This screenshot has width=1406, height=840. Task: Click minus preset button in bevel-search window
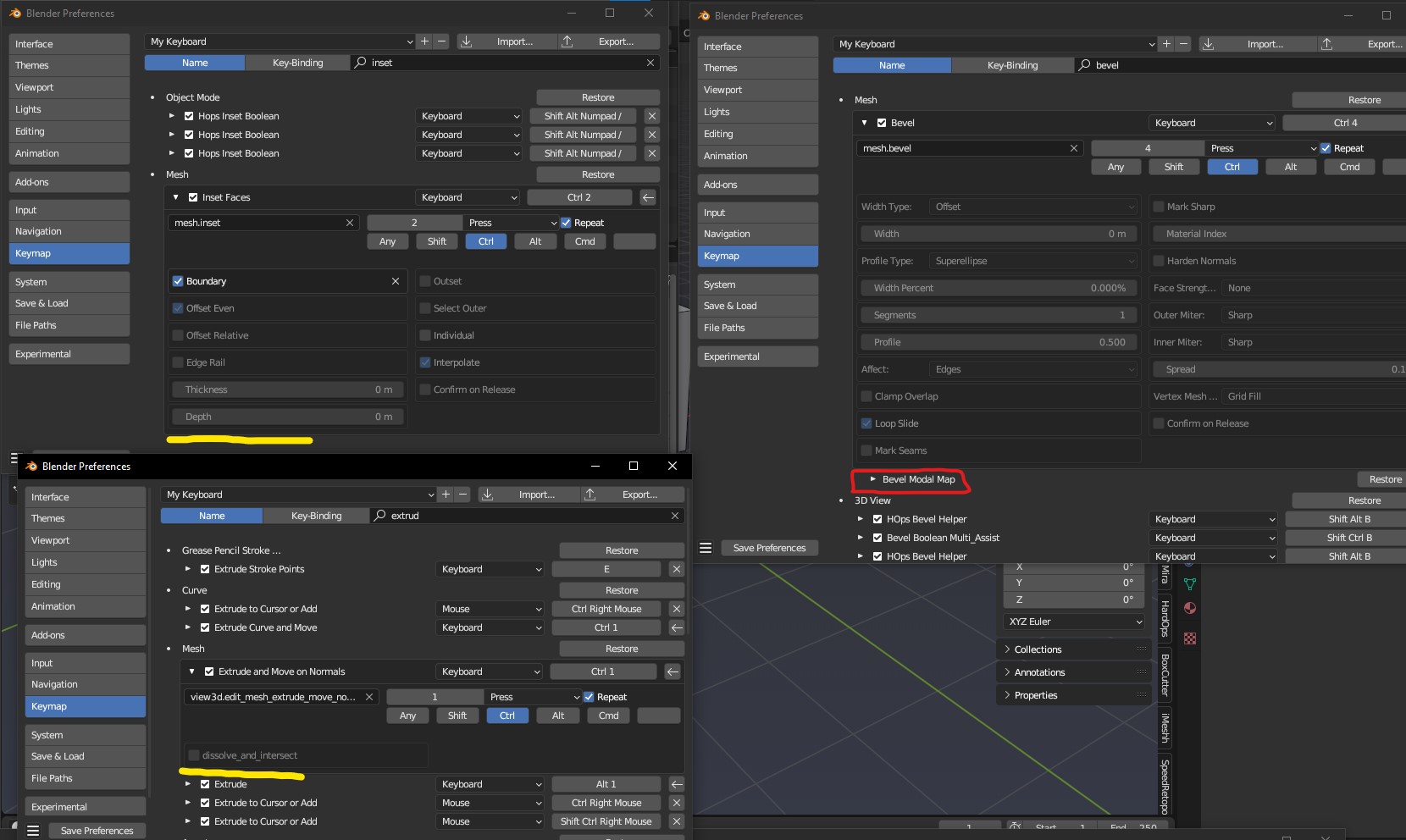(x=1183, y=44)
